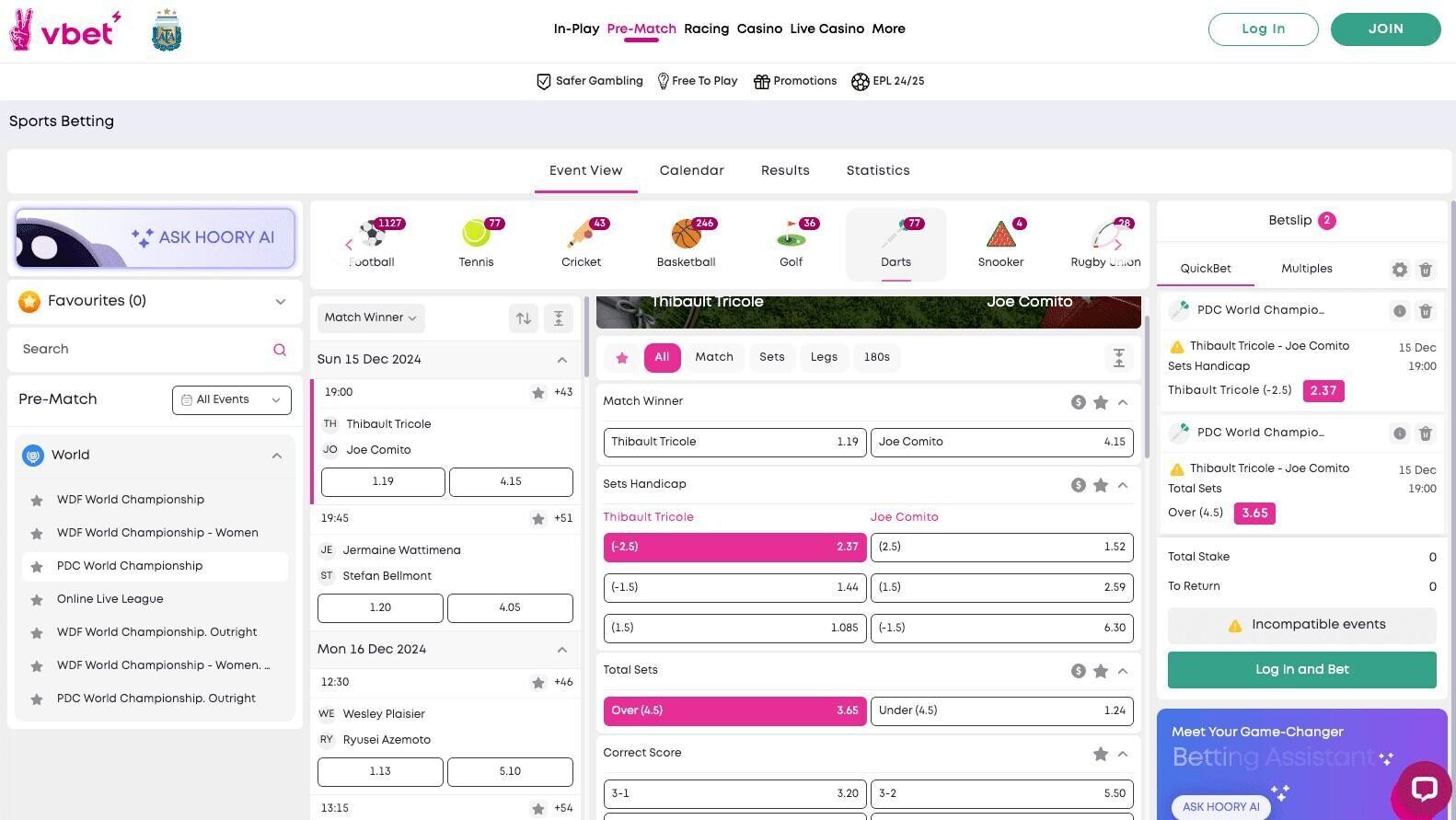The height and width of the screenshot is (820, 1456).
Task: Open the Match Winner market dropdown
Action: coord(371,318)
